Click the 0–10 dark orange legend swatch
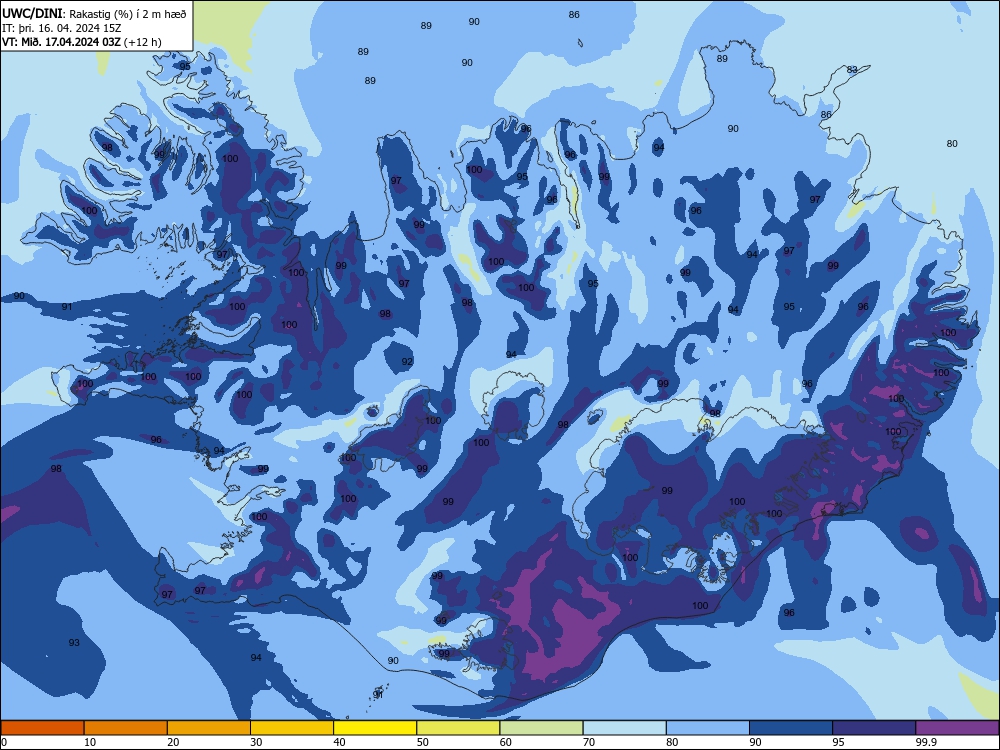This screenshot has width=1000, height=750. click(x=42, y=728)
